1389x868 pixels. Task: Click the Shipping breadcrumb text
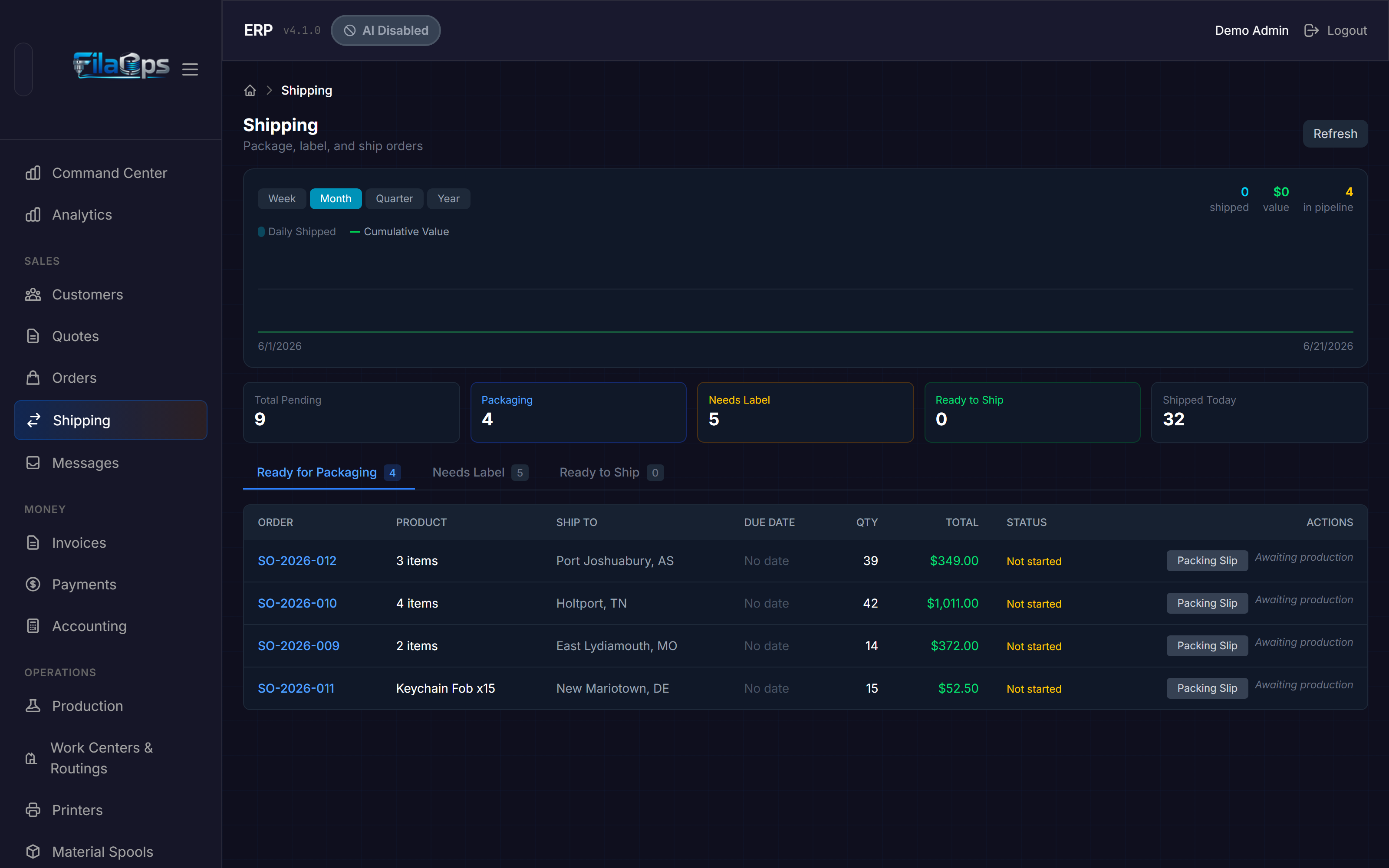pos(306,91)
